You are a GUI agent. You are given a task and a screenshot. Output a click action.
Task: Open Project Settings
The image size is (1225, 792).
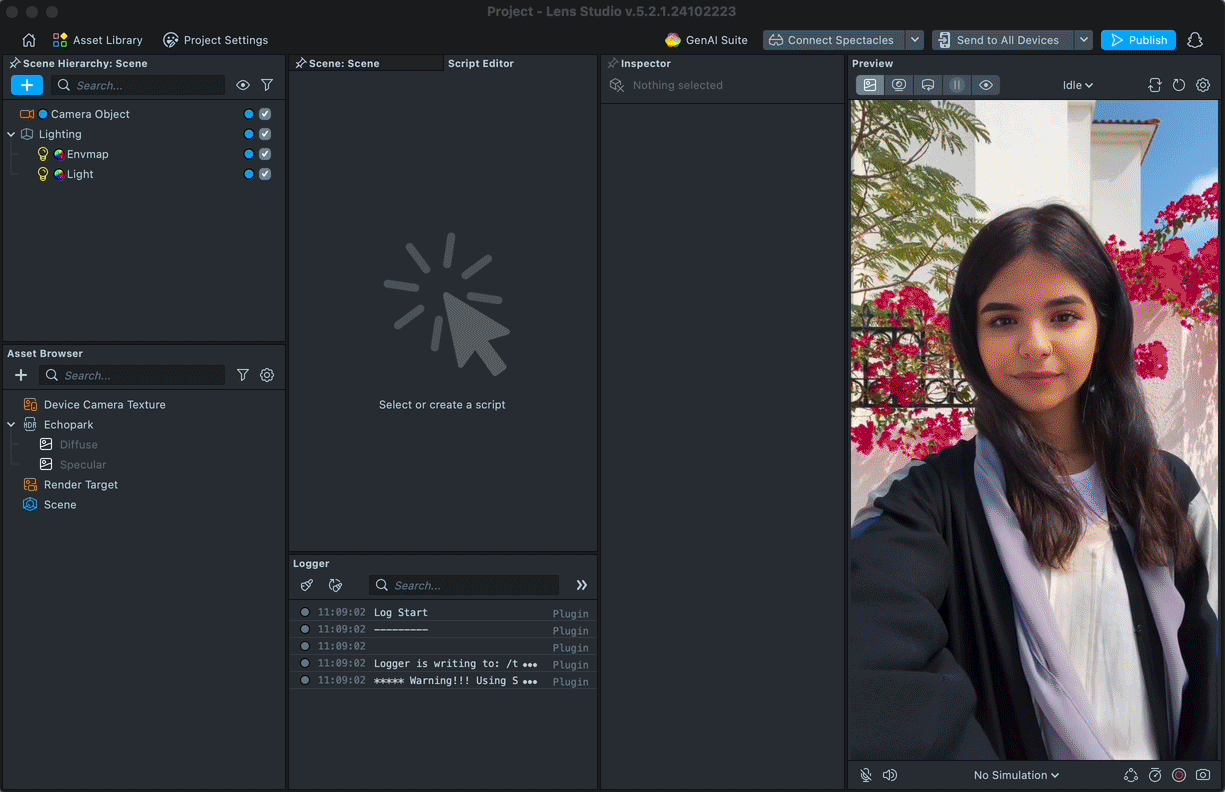215,40
